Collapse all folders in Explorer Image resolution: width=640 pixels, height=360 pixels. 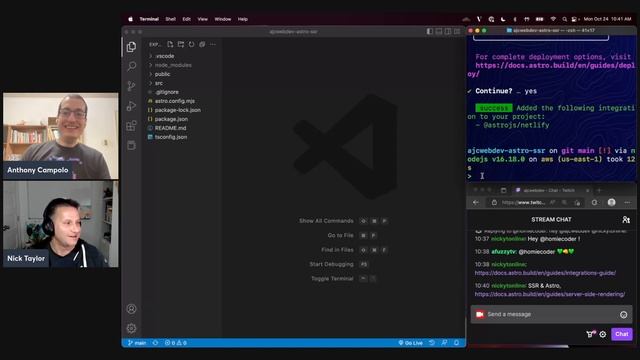[x=202, y=44]
